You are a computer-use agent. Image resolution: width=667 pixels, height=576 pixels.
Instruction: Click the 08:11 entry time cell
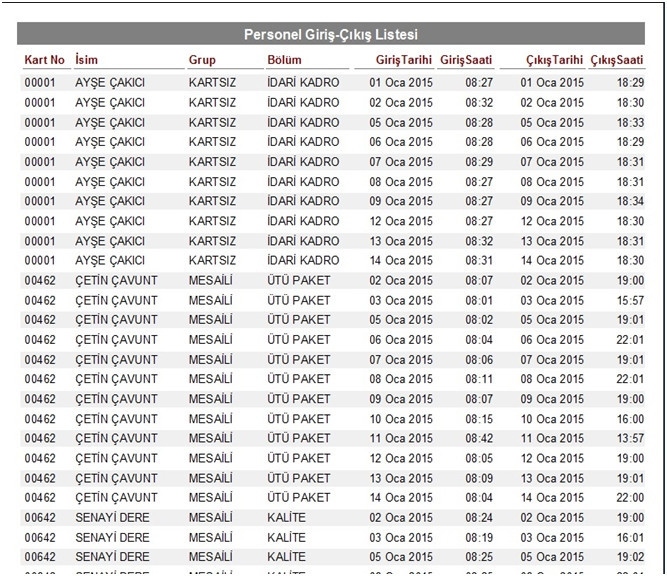point(479,379)
